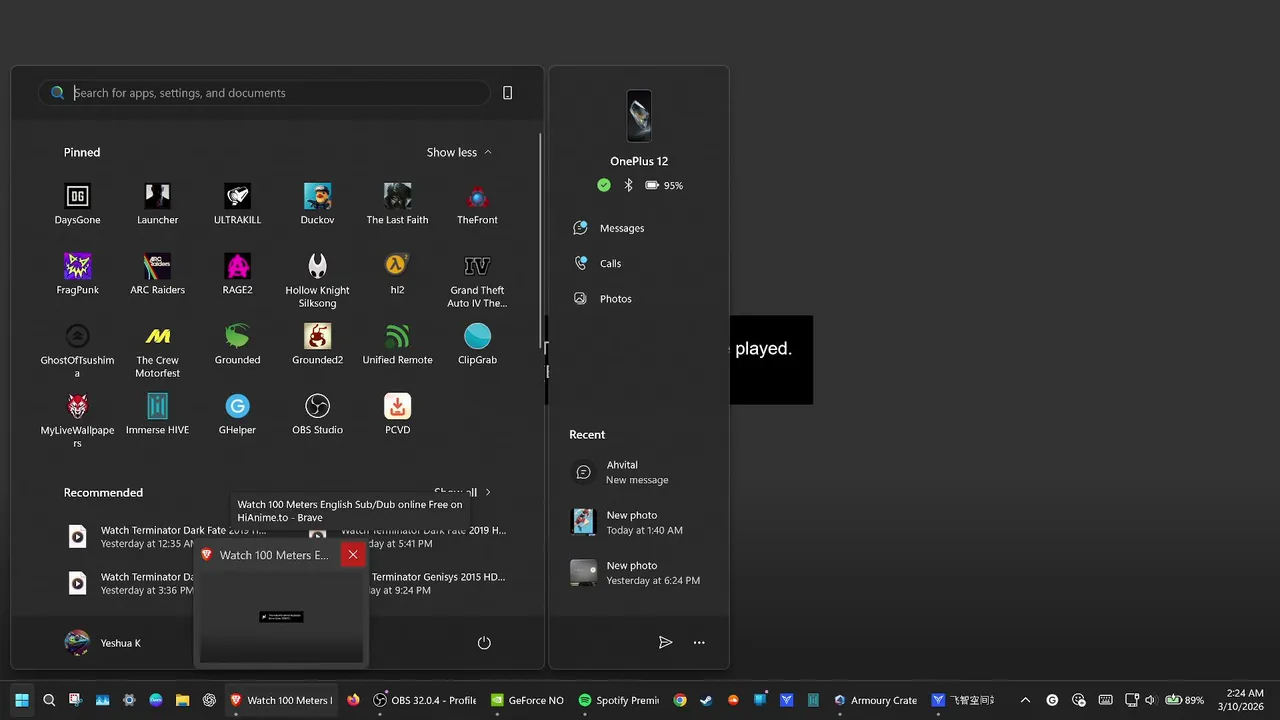Launch ULTRAKILL from pinned apps

[237, 204]
